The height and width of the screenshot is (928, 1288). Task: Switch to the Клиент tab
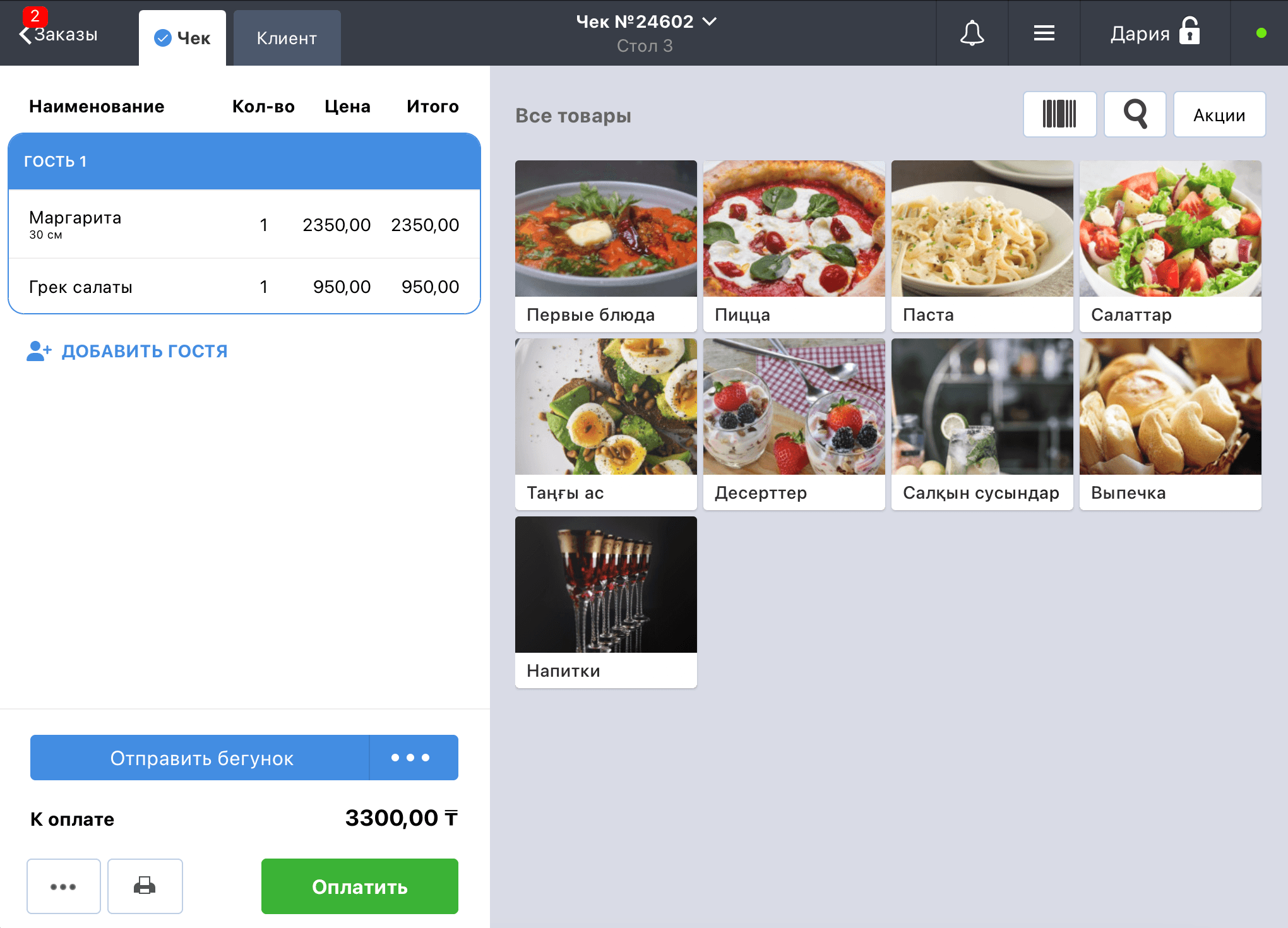tap(287, 38)
